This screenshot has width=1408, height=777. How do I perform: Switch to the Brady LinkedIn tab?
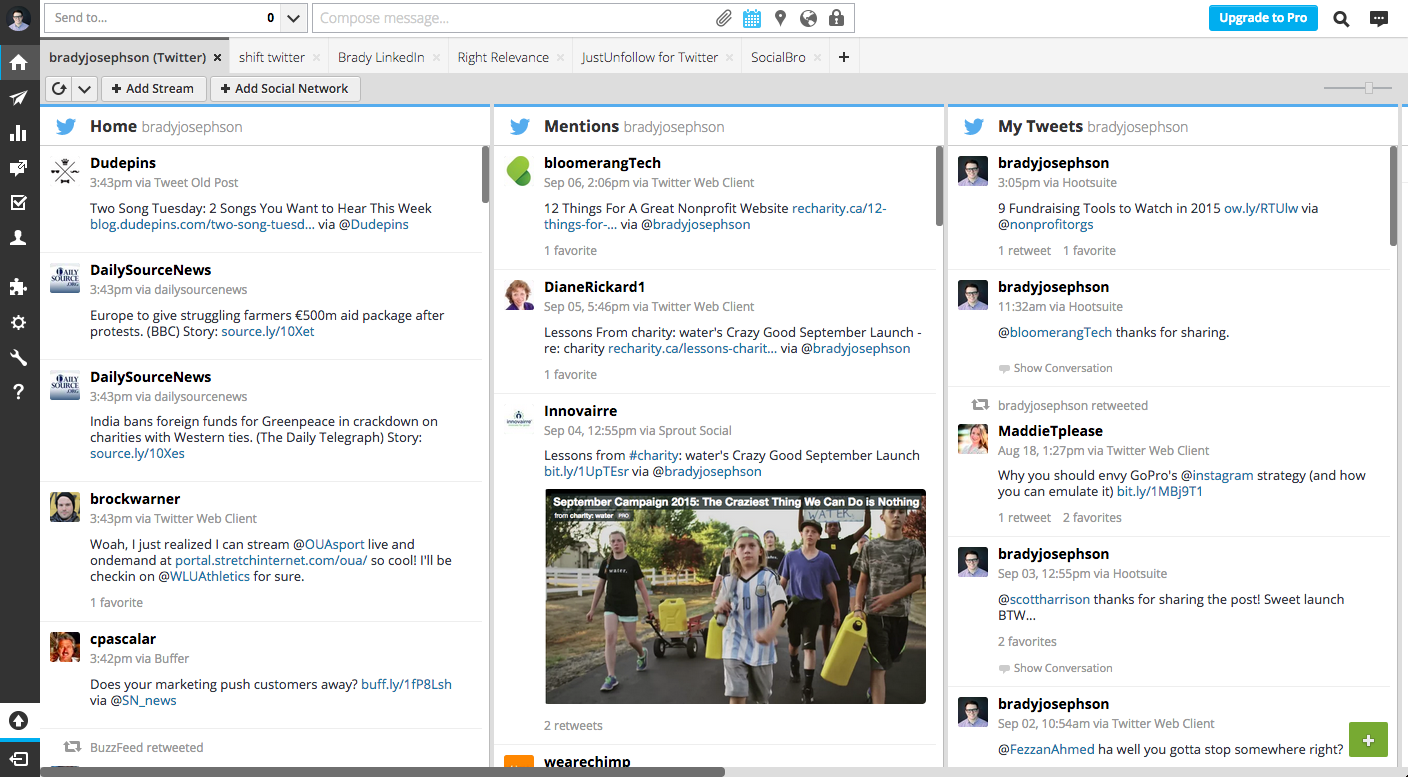click(381, 57)
